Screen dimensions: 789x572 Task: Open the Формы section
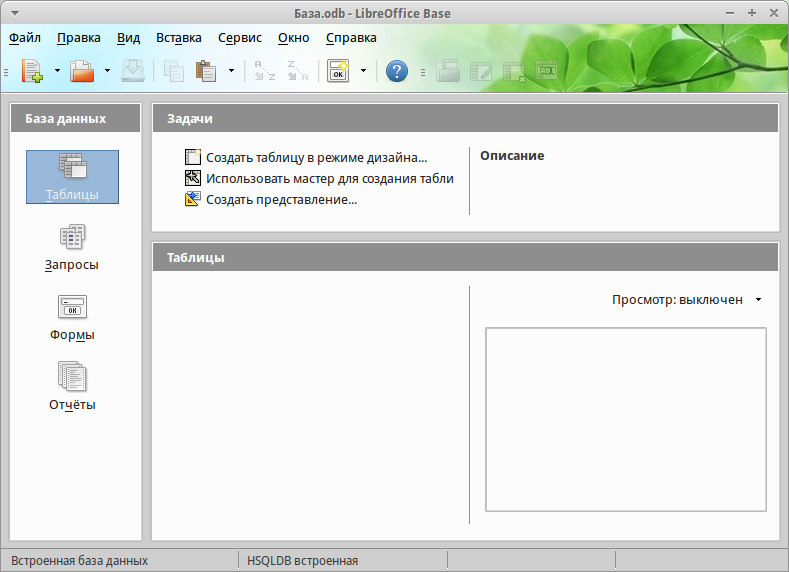(x=72, y=317)
